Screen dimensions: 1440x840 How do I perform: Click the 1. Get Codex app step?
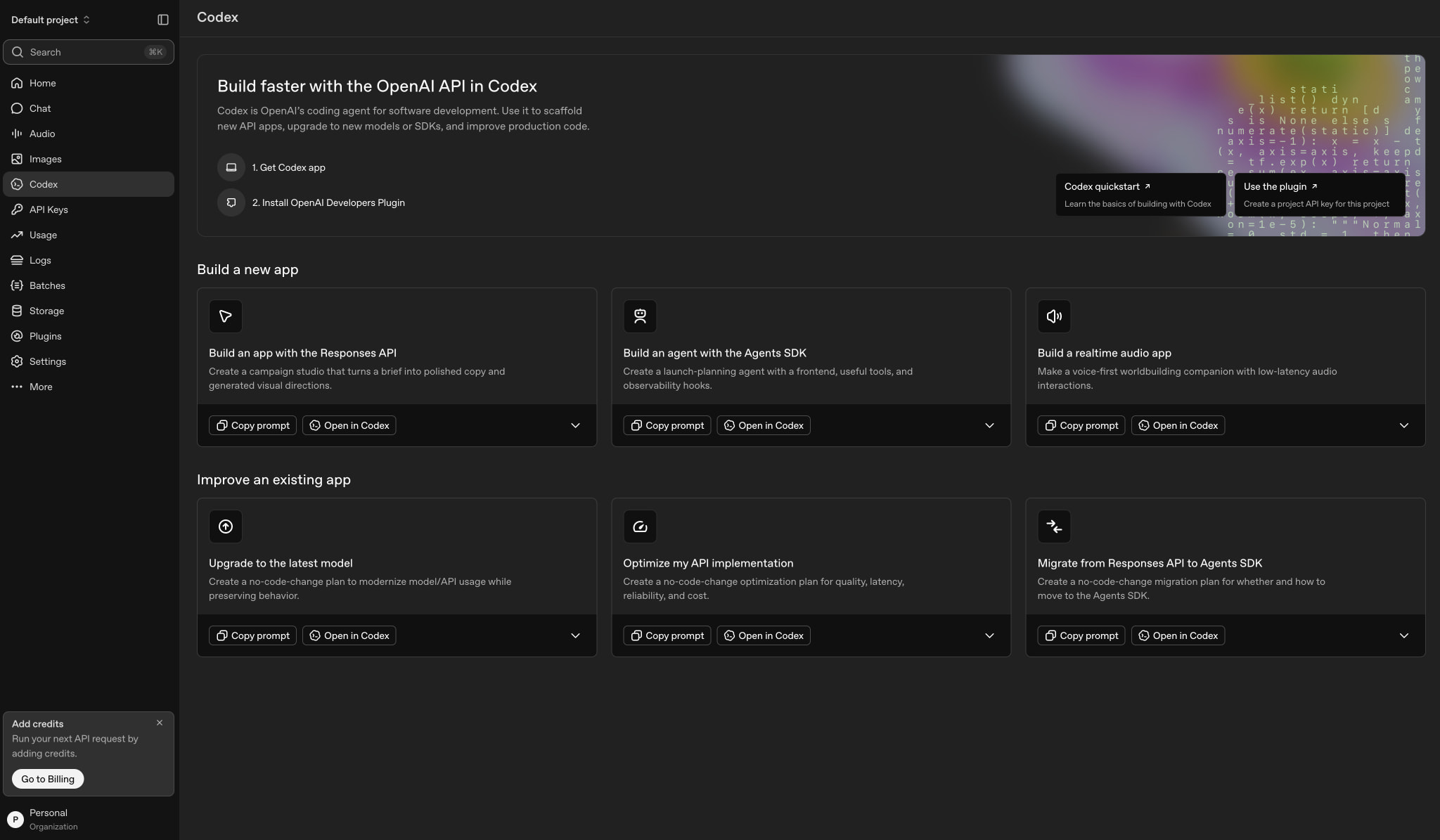[x=271, y=167]
